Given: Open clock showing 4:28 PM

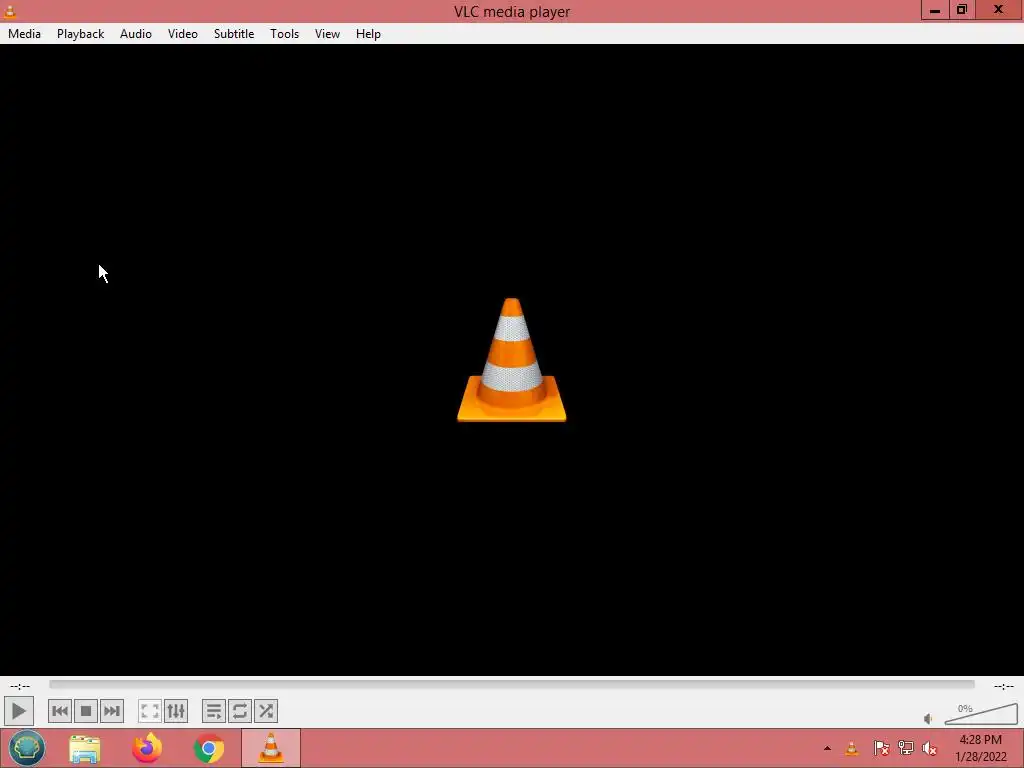Looking at the screenshot, I should click(980, 748).
